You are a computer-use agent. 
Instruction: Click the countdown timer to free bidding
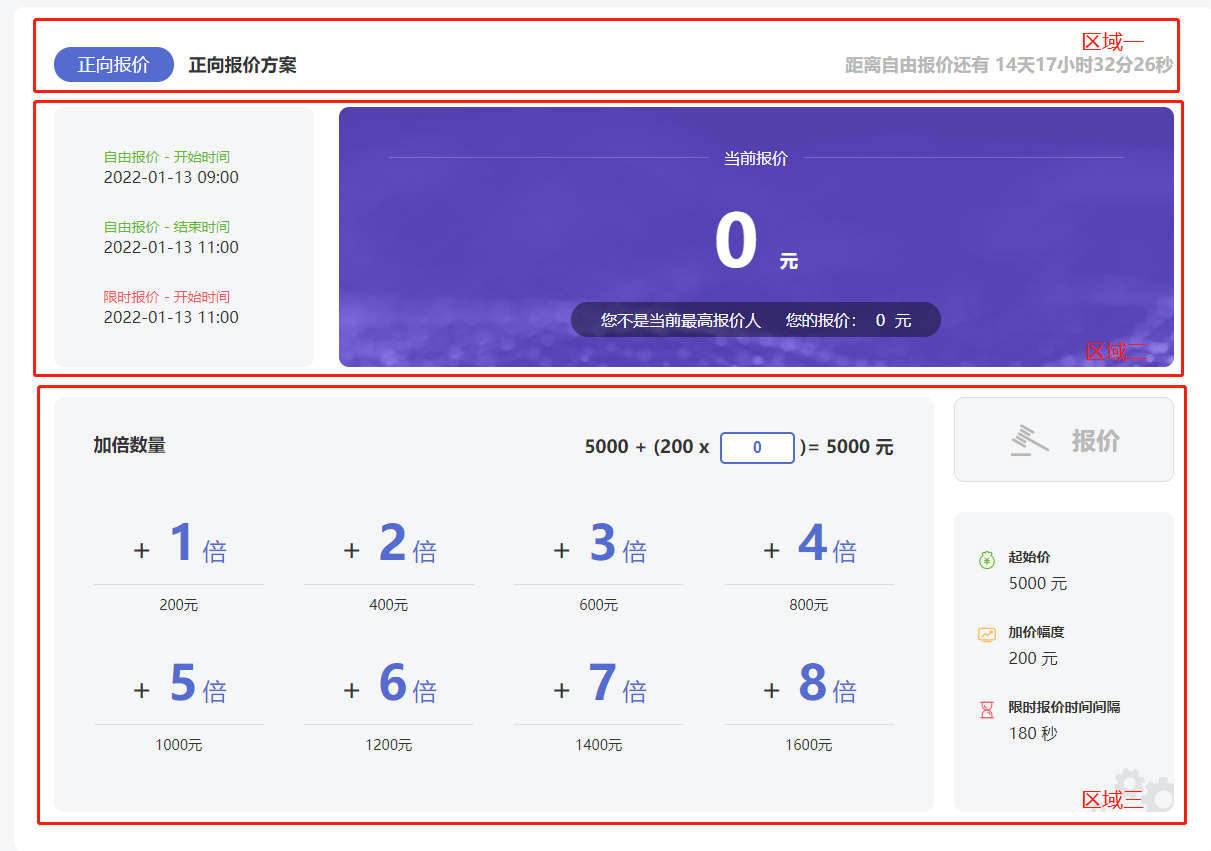tap(1008, 65)
